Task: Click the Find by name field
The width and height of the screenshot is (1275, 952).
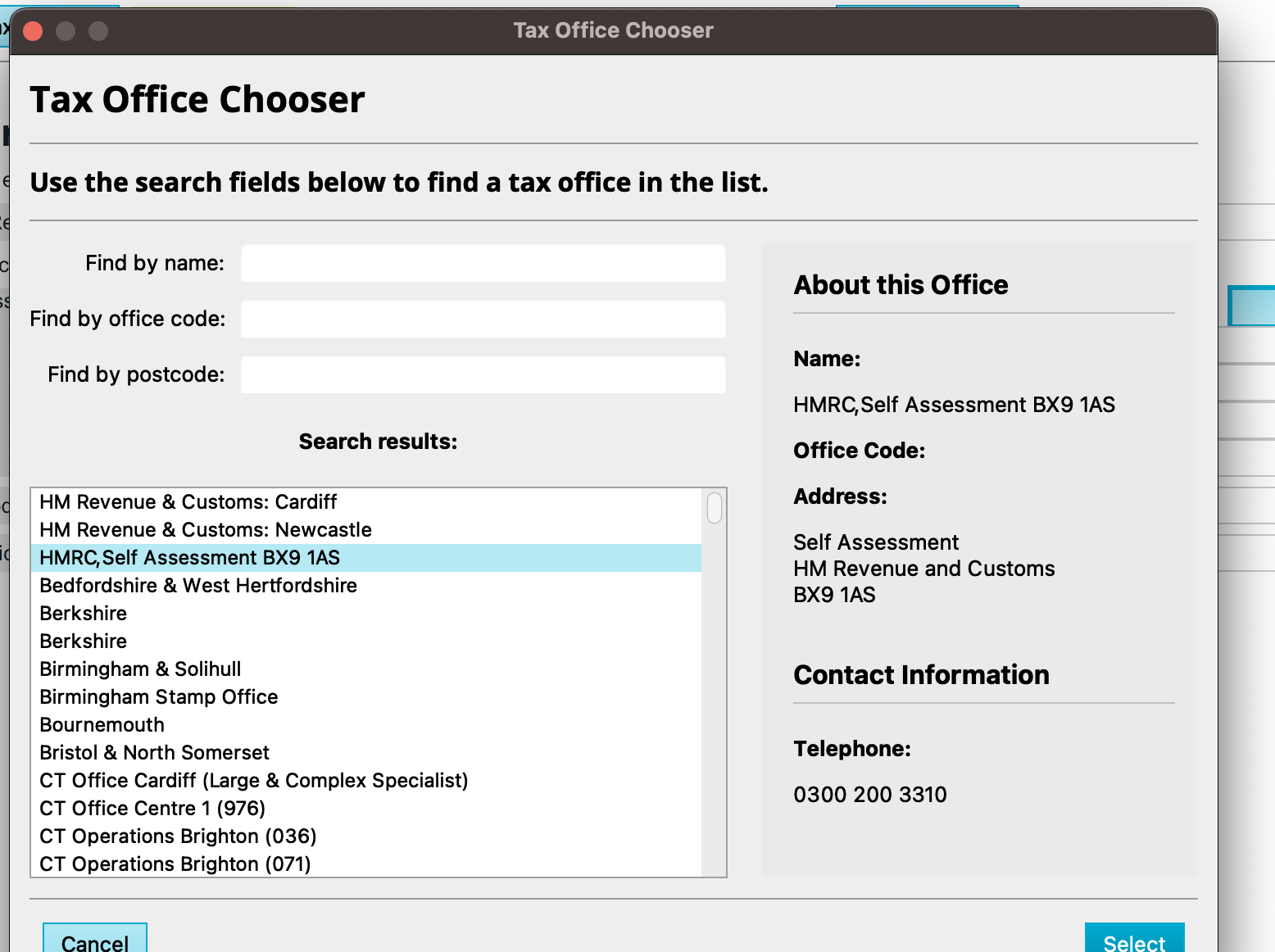Action: coord(483,264)
